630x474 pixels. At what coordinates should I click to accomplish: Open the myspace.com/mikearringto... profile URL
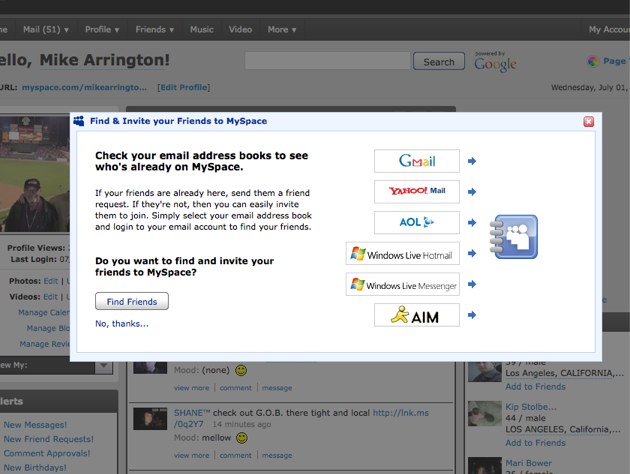click(84, 87)
